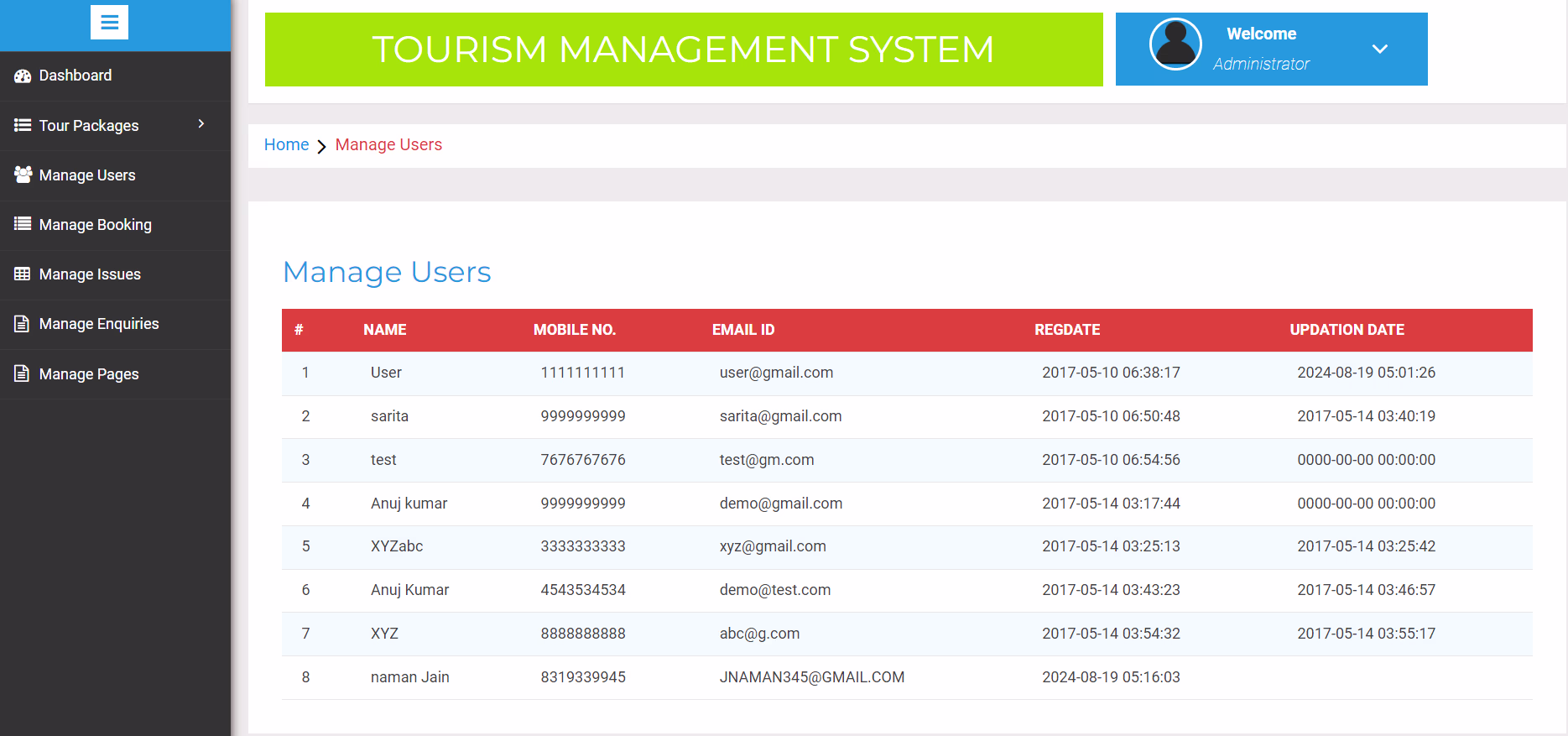The image size is (1568, 736).
Task: Click the Manage Booking list icon
Action: point(23,224)
